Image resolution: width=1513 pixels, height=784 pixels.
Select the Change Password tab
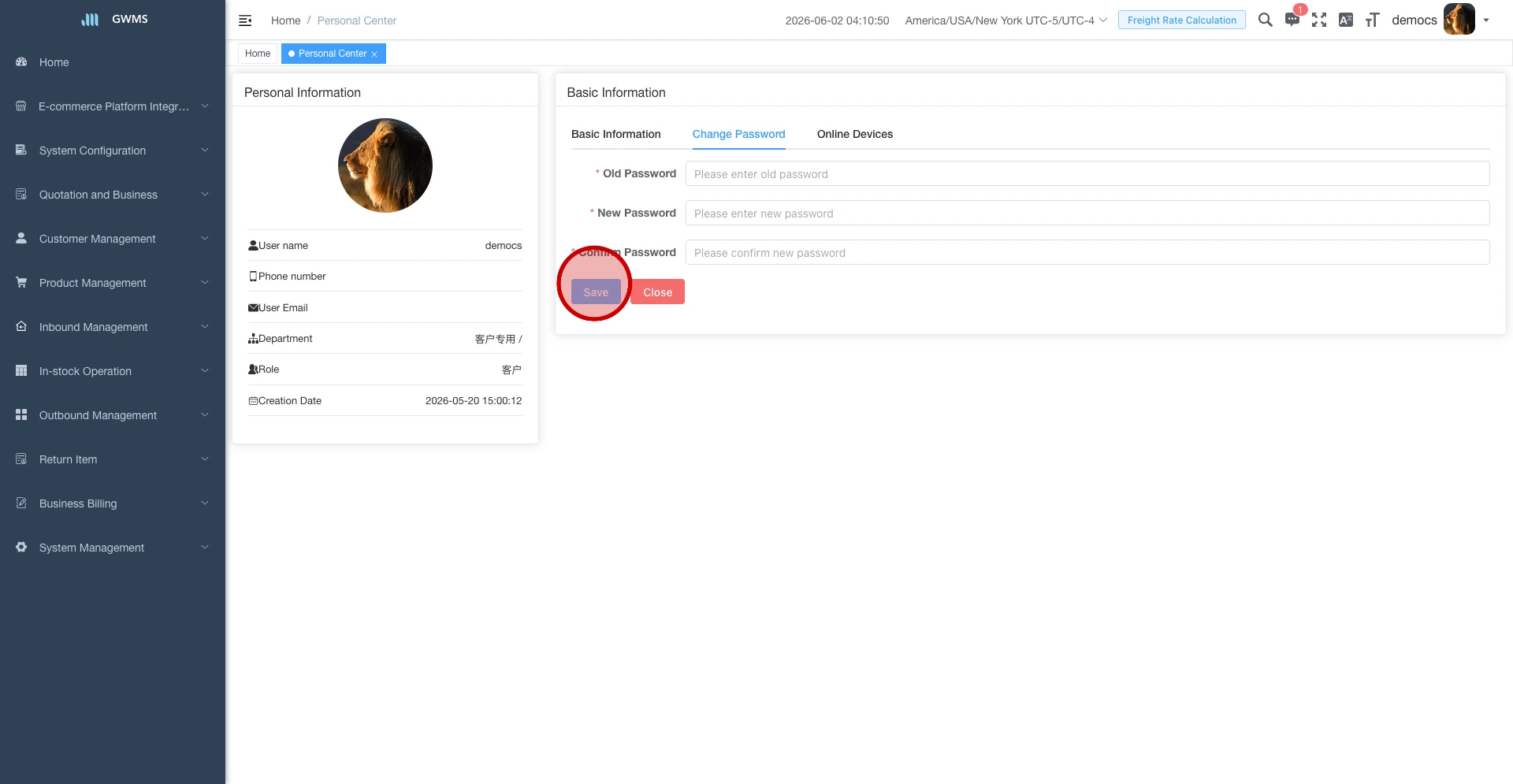(738, 134)
